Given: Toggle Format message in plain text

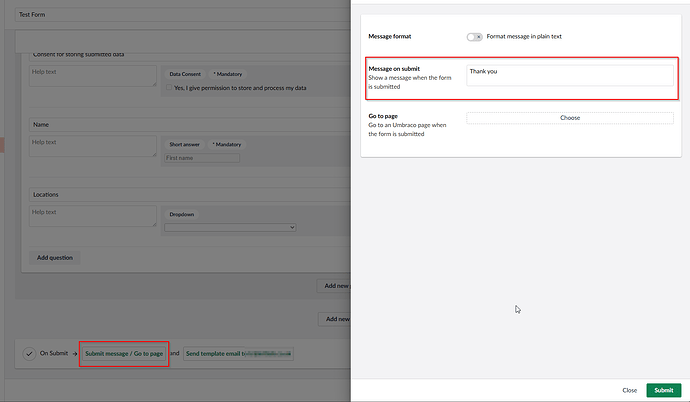Looking at the screenshot, I should pos(474,37).
